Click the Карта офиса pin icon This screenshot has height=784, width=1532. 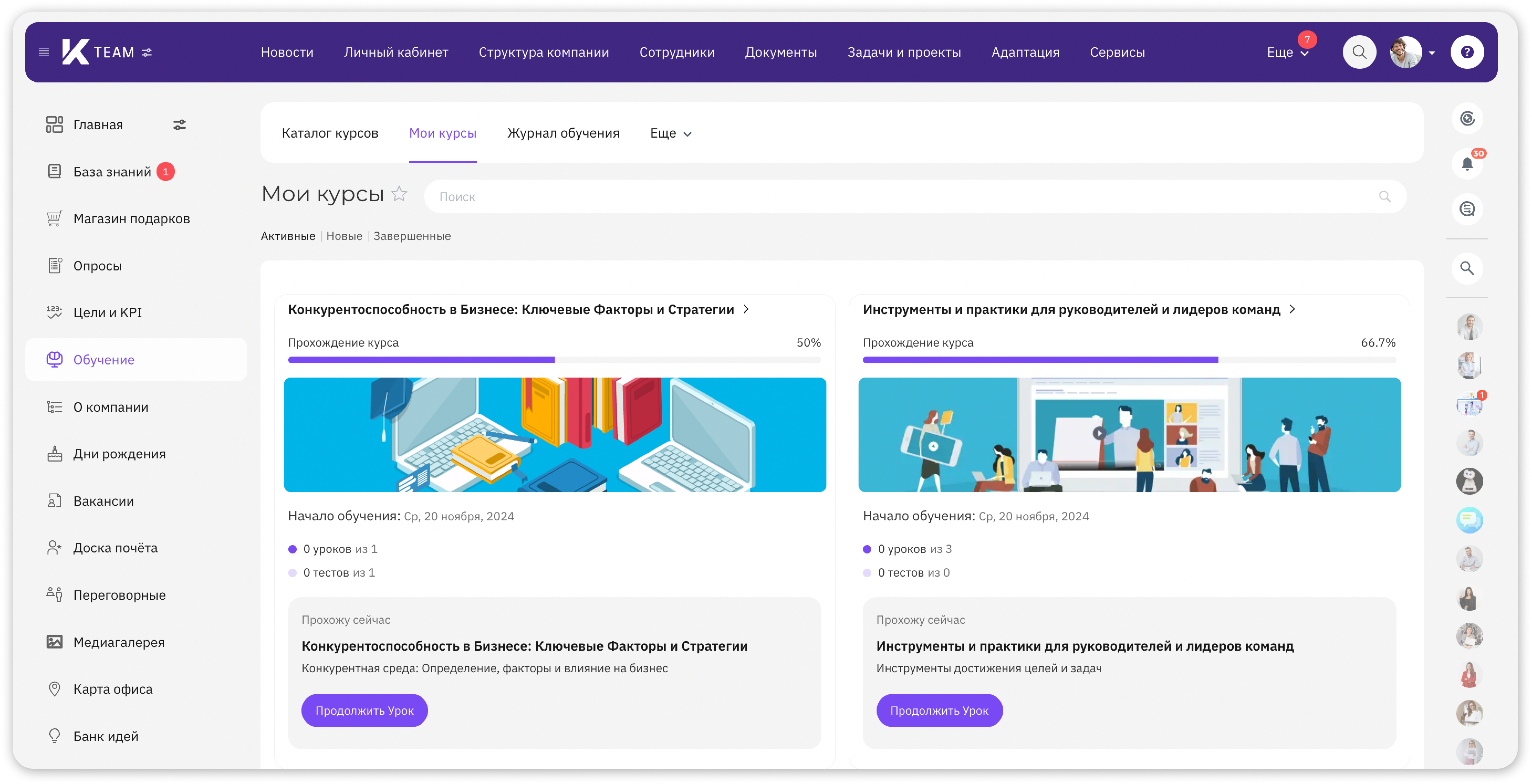[x=54, y=689]
